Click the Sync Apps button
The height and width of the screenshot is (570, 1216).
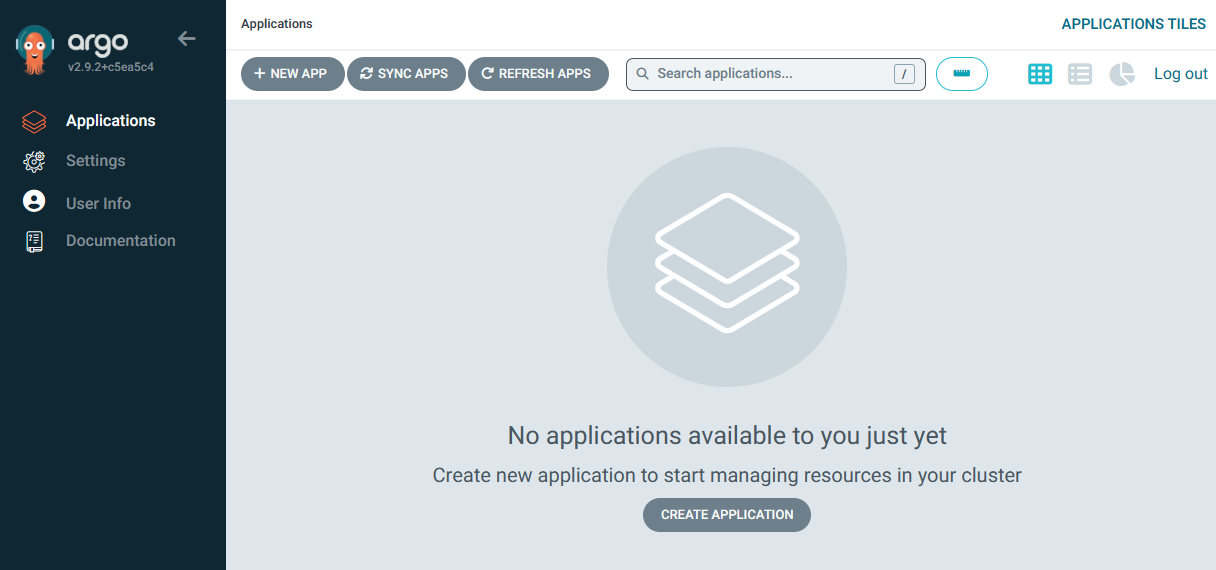(x=406, y=74)
